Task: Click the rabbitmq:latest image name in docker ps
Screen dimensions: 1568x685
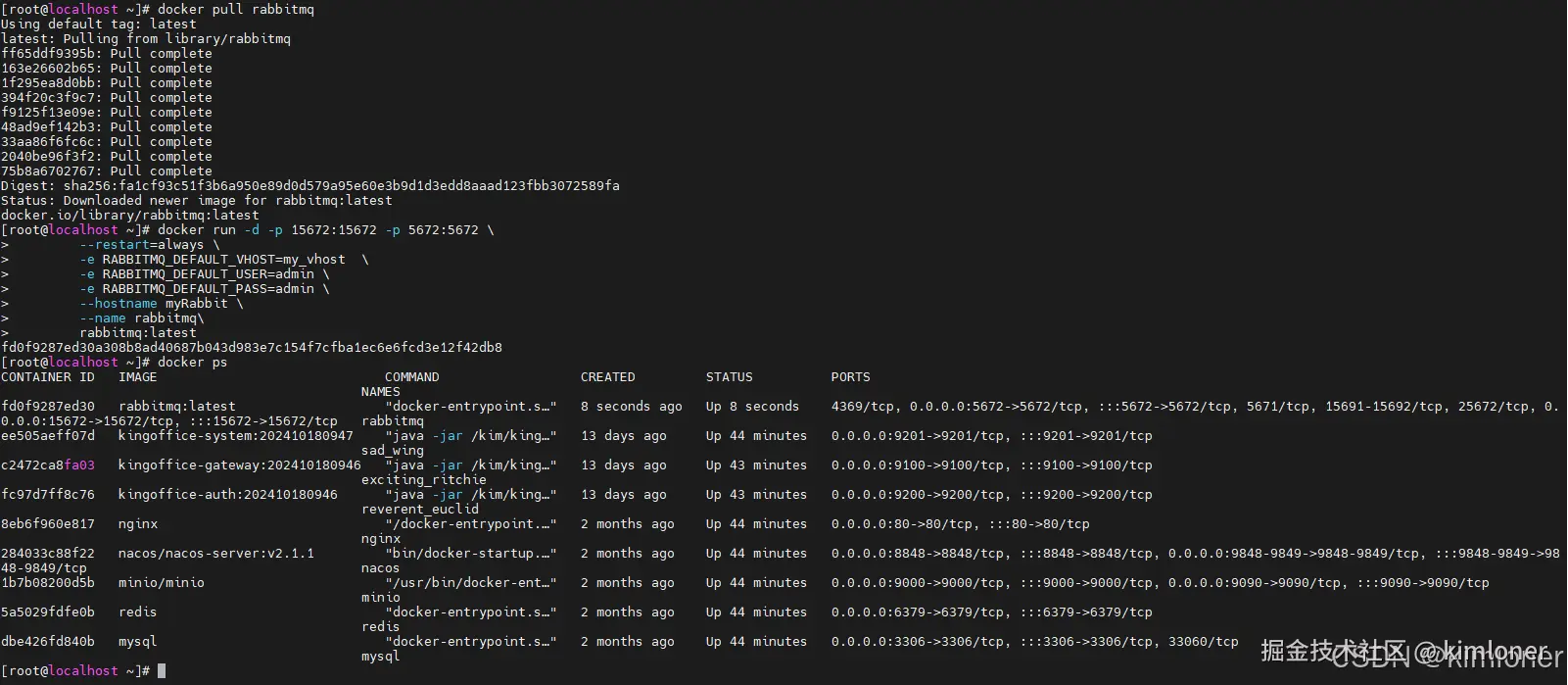Action: click(176, 407)
